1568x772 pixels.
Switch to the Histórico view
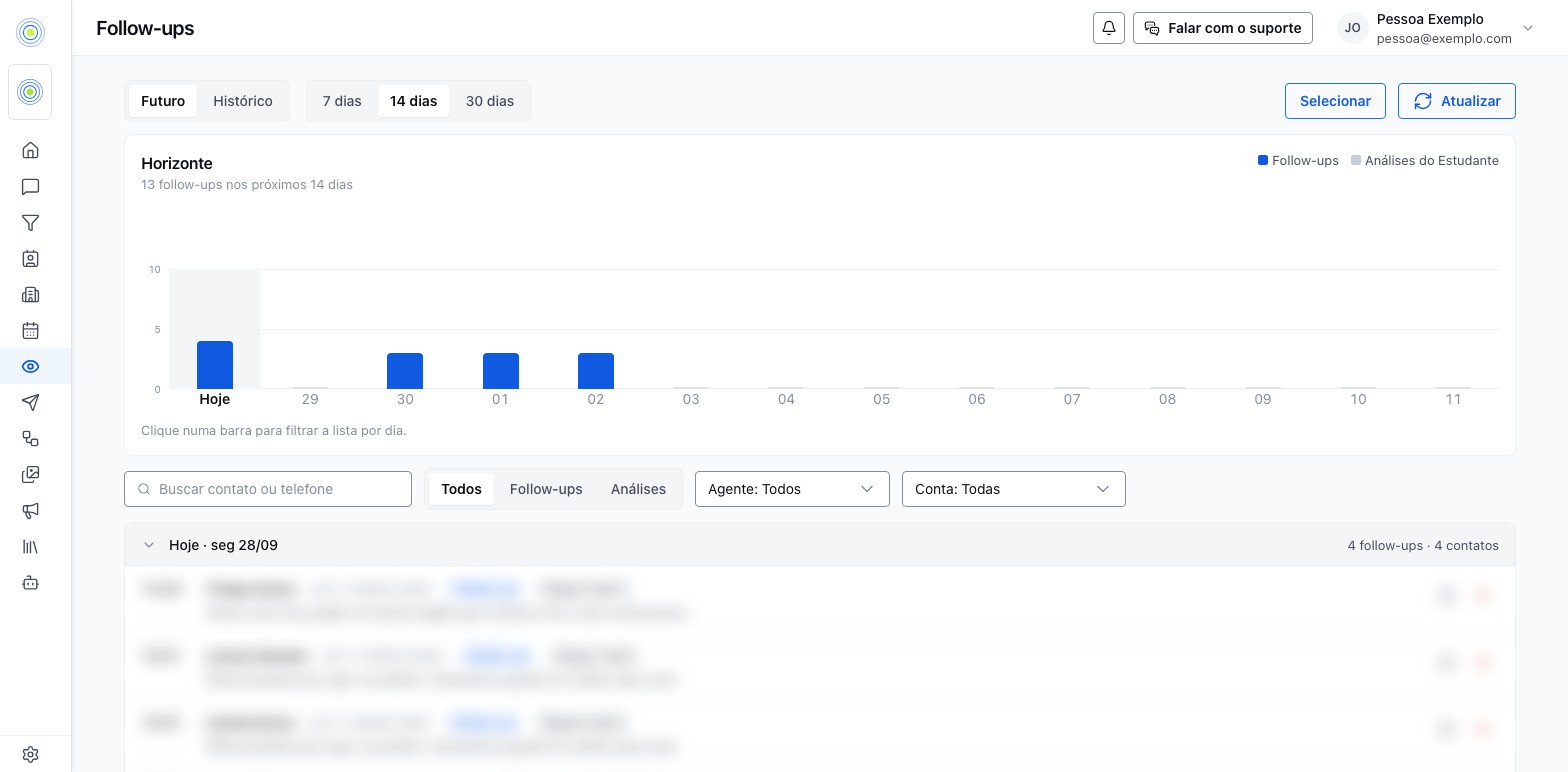click(243, 101)
